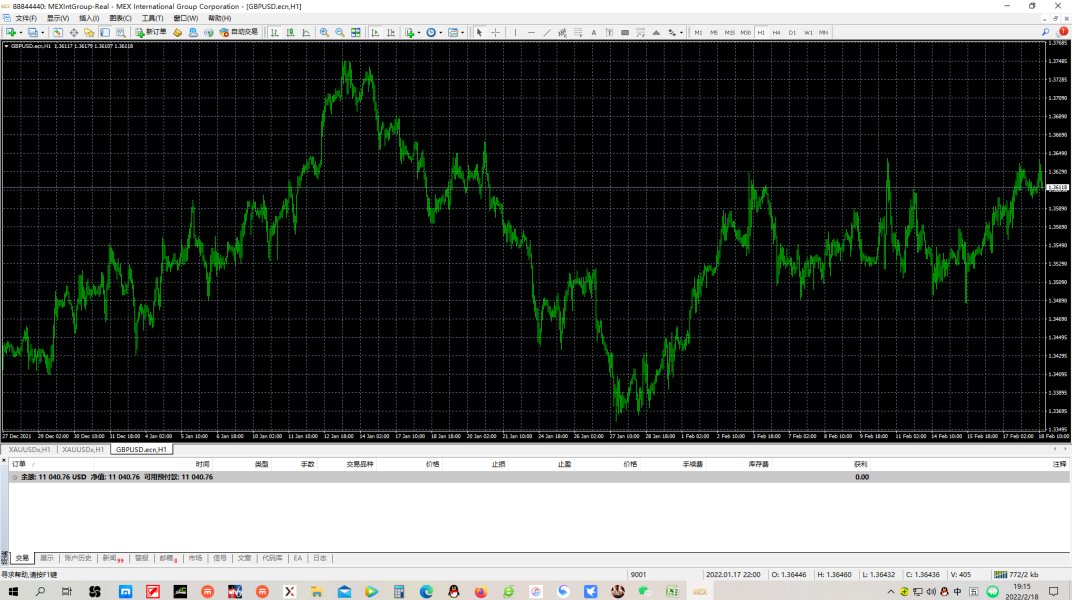Click the tile windows grid icon
Screen dimensions: 1072x600
pos(356,32)
